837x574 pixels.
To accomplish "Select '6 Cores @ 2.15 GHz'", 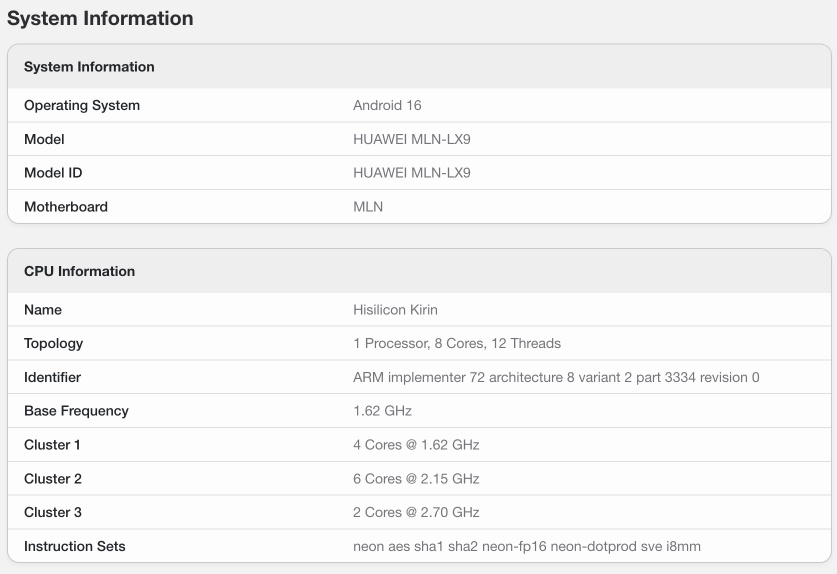I will click(x=416, y=479).
